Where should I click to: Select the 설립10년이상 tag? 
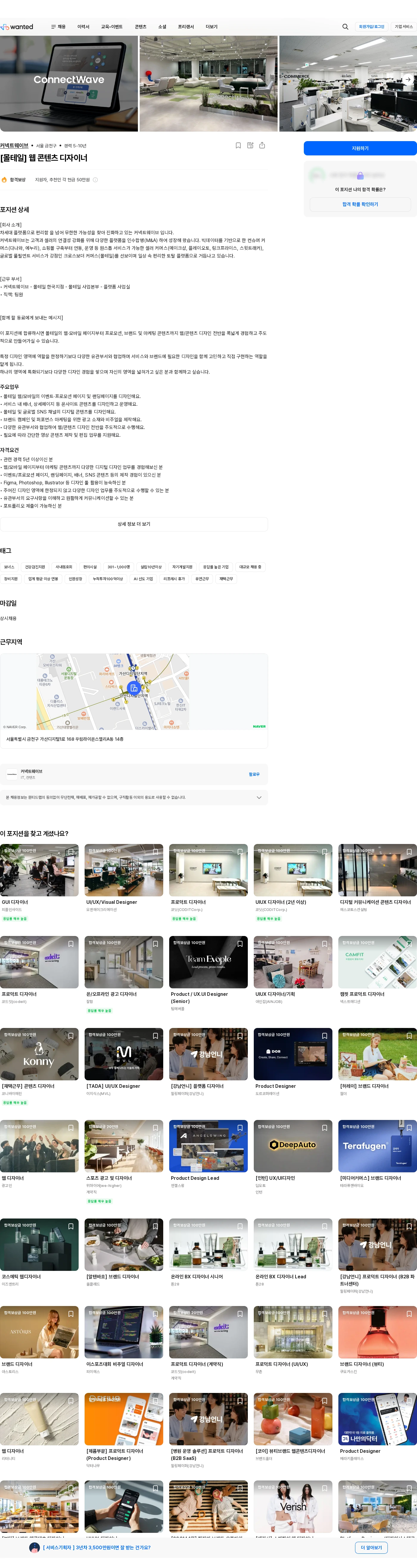point(151,567)
